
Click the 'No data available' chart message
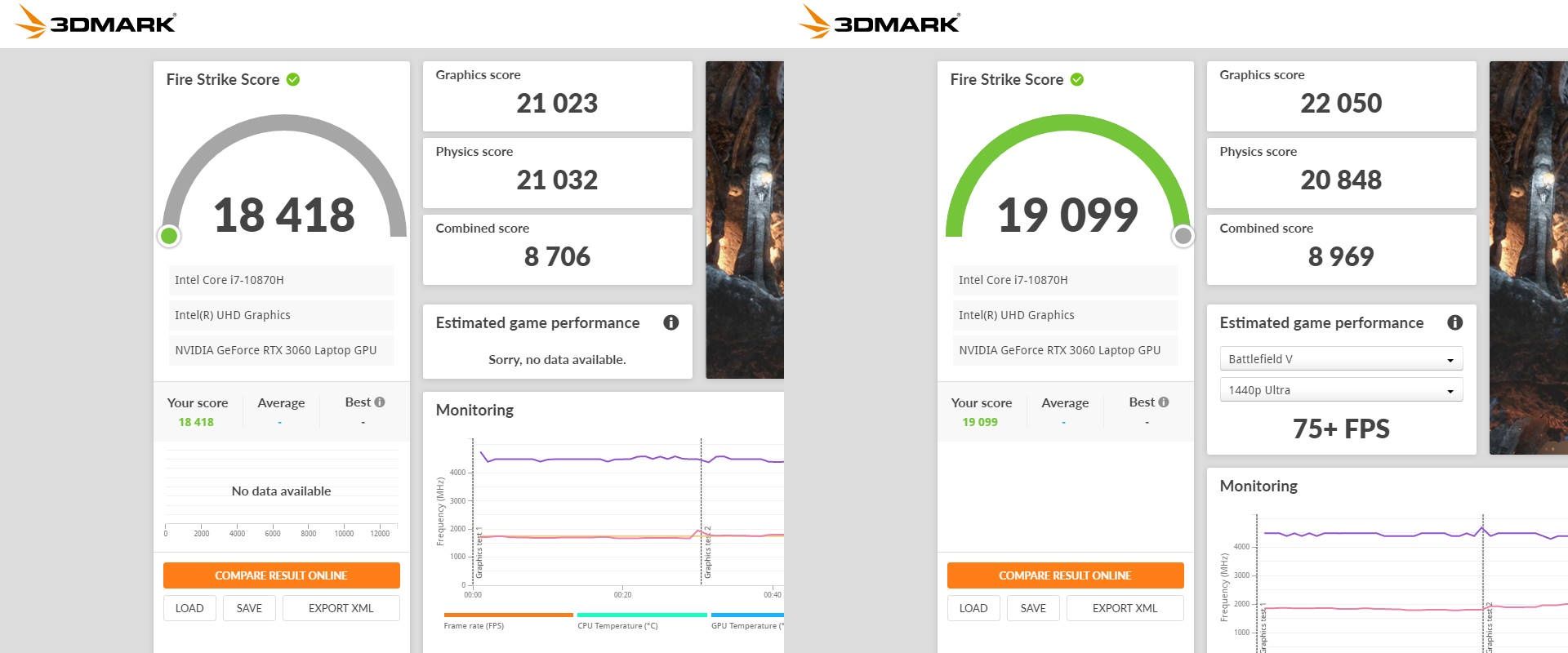[282, 491]
